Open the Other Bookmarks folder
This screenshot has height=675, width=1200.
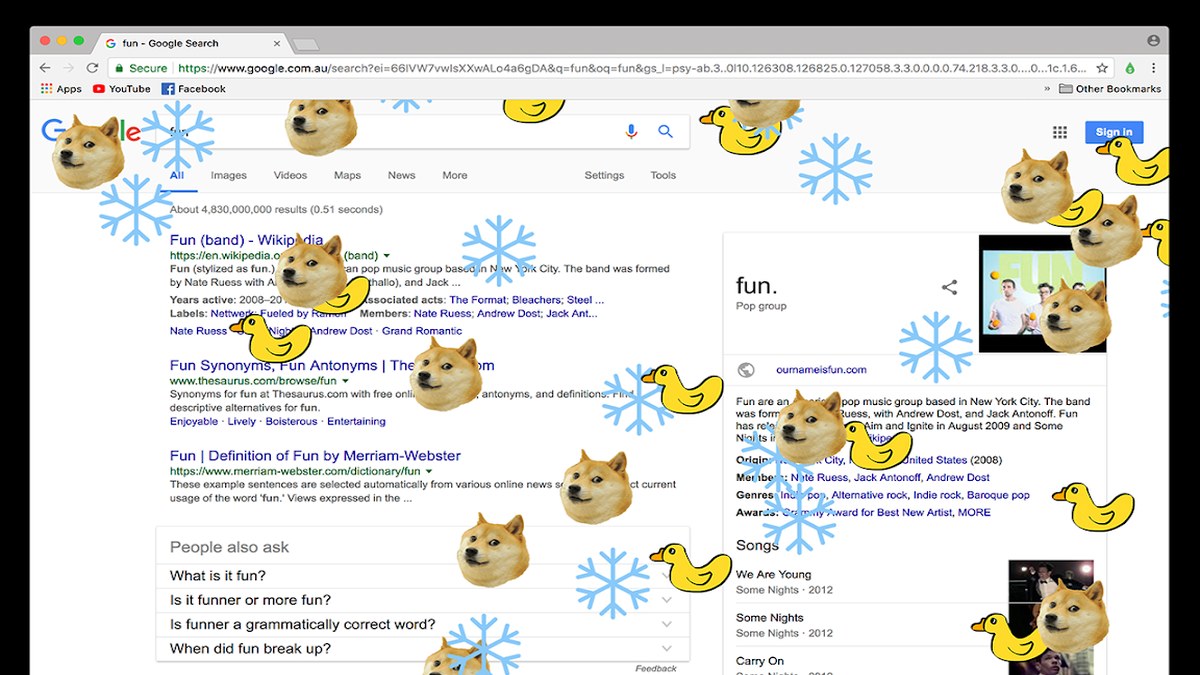[1110, 89]
